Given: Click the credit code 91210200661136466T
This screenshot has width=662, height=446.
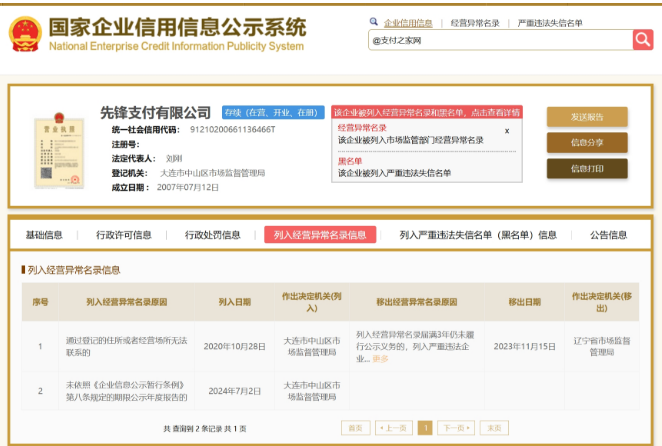Looking at the screenshot, I should click(x=233, y=129).
